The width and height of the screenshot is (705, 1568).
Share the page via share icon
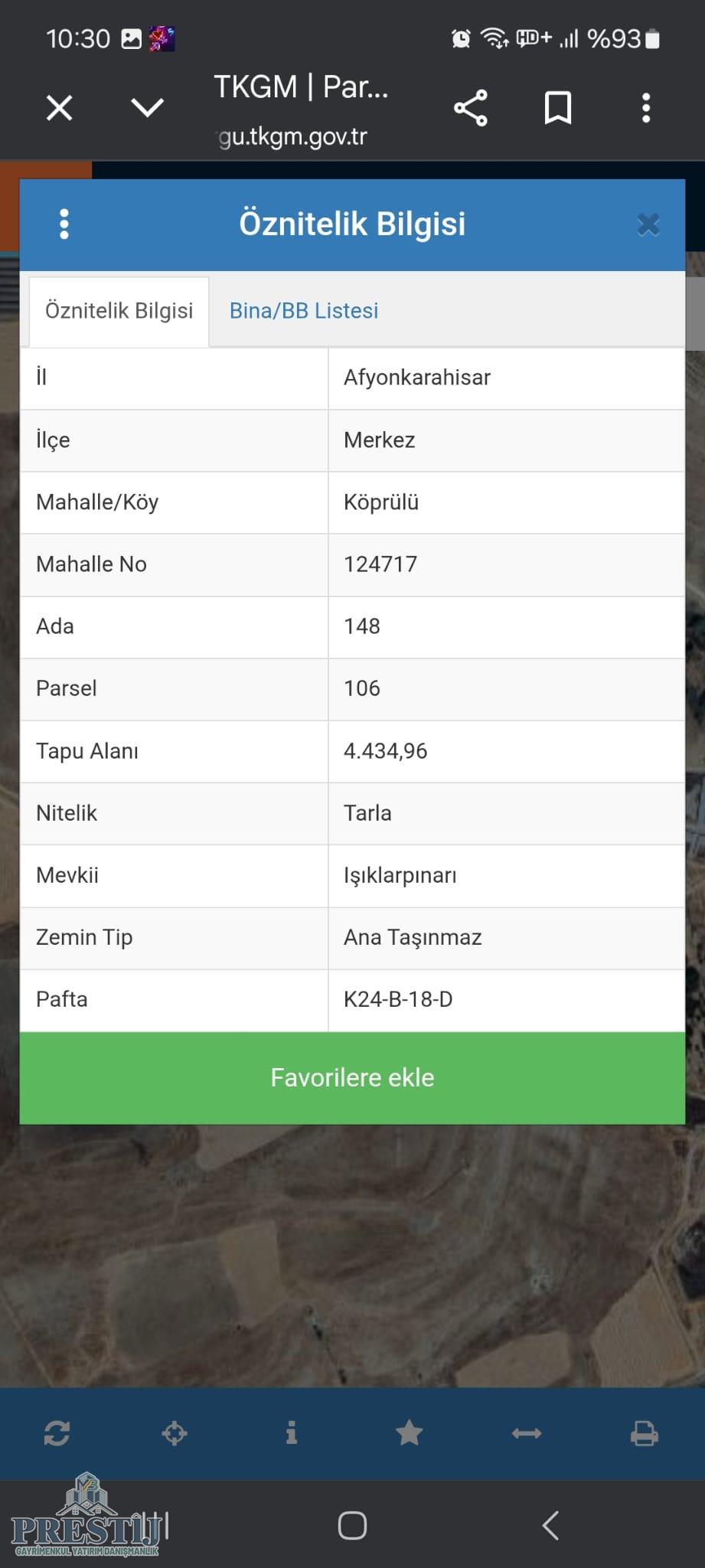[471, 108]
